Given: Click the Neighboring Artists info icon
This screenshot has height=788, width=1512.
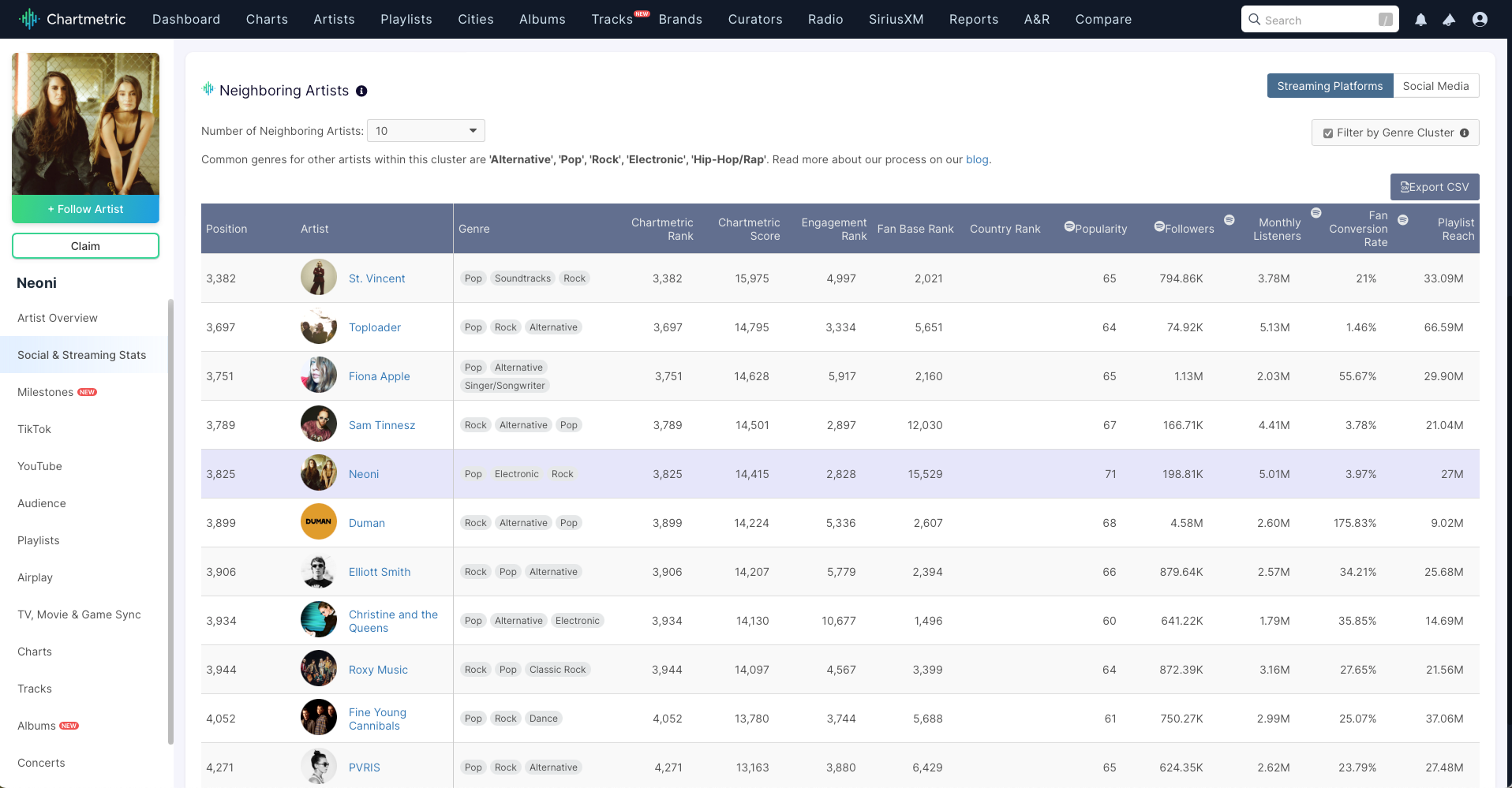Looking at the screenshot, I should [x=361, y=91].
